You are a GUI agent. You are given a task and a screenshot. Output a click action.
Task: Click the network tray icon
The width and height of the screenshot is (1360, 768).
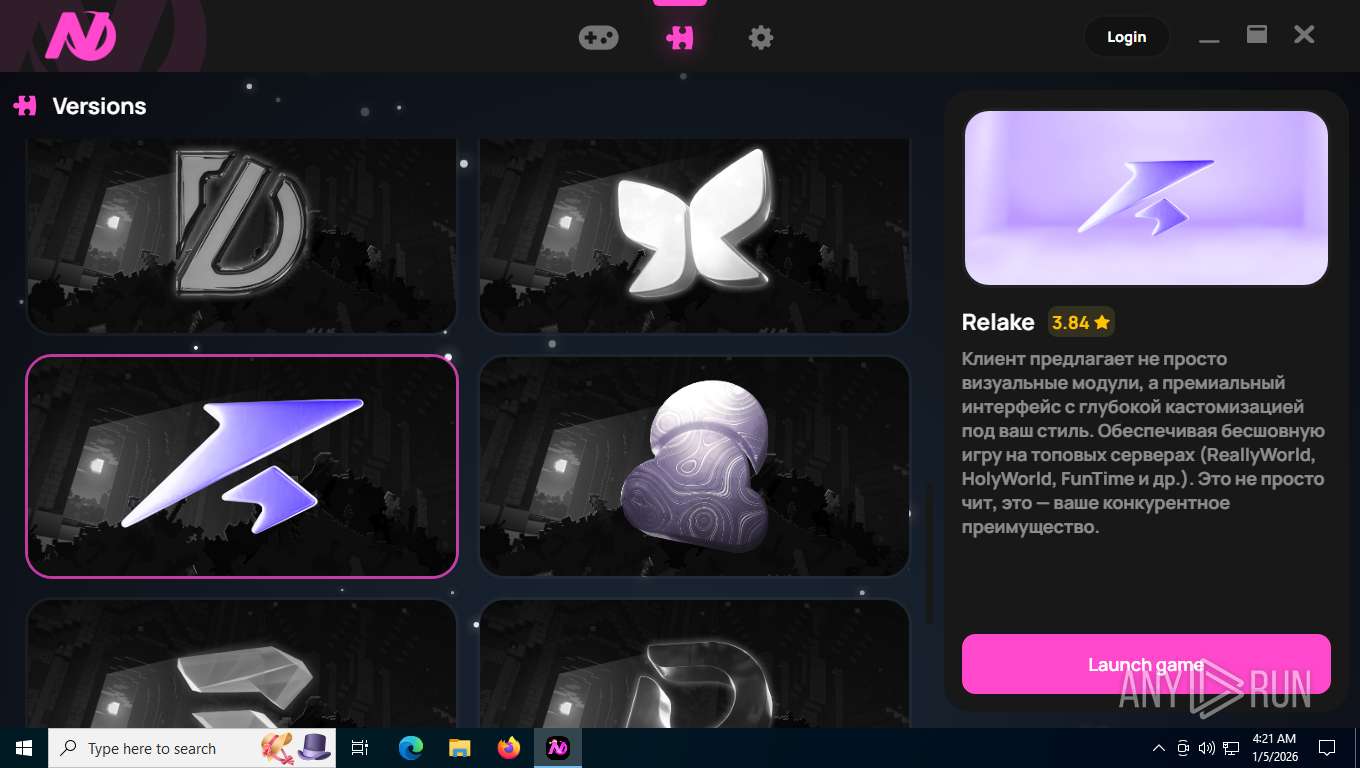point(1231,748)
